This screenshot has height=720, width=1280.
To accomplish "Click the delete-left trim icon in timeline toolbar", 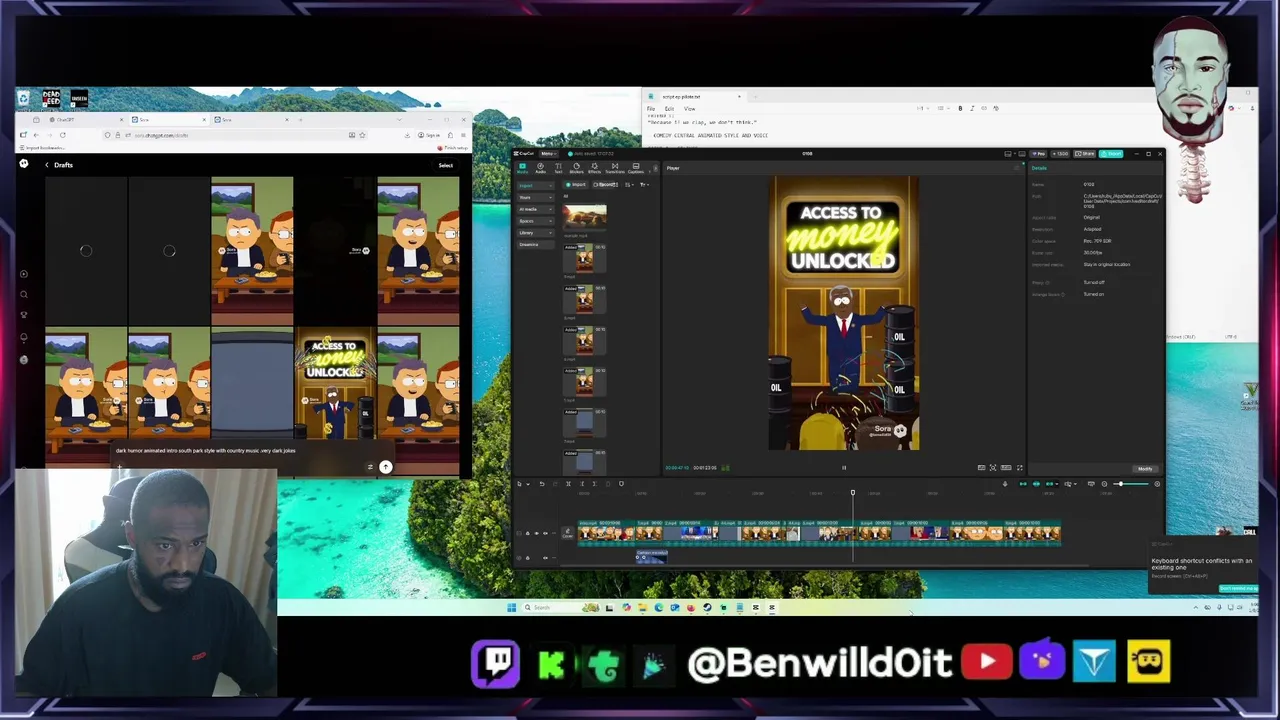I will click(x=582, y=484).
